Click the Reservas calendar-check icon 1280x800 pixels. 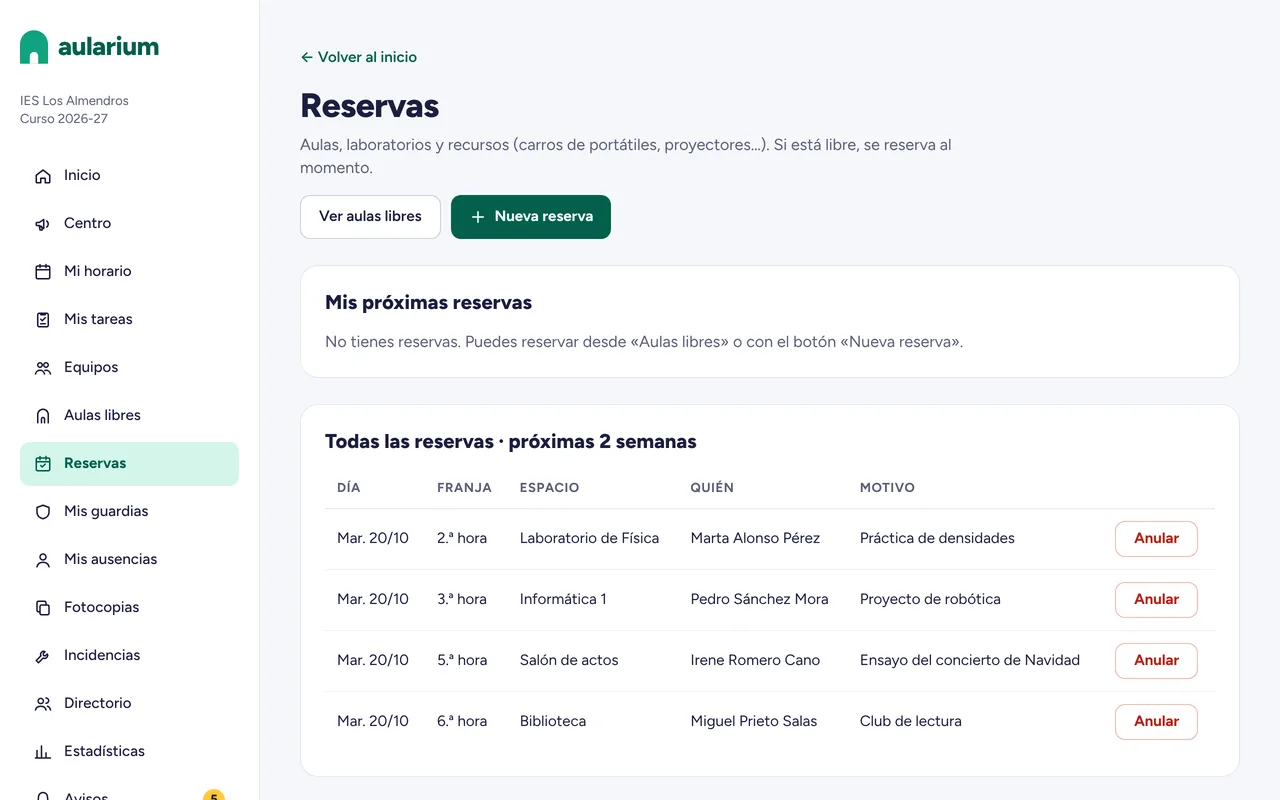(x=43, y=464)
